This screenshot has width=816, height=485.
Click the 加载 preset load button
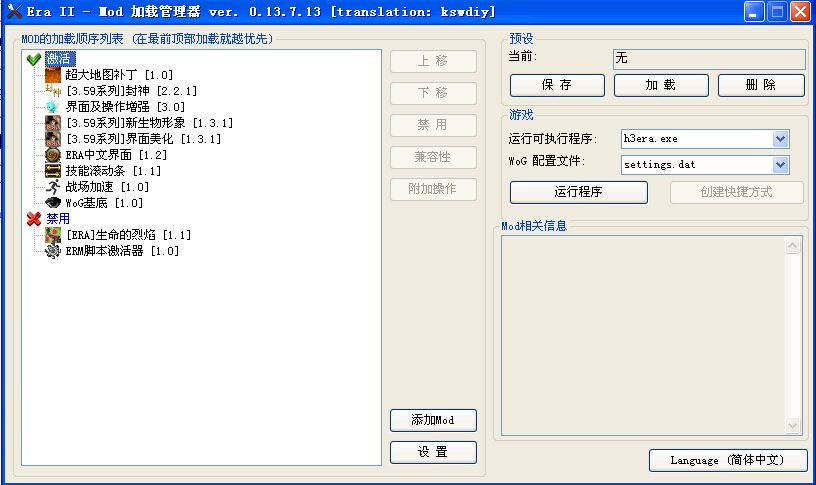click(x=661, y=85)
